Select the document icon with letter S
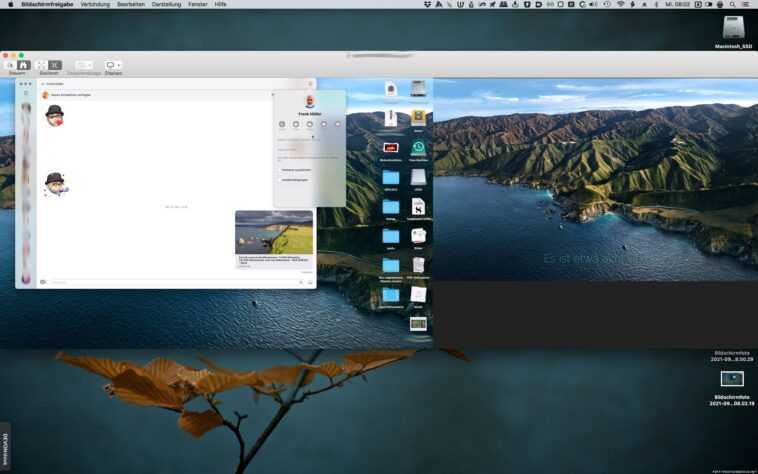 click(418, 208)
